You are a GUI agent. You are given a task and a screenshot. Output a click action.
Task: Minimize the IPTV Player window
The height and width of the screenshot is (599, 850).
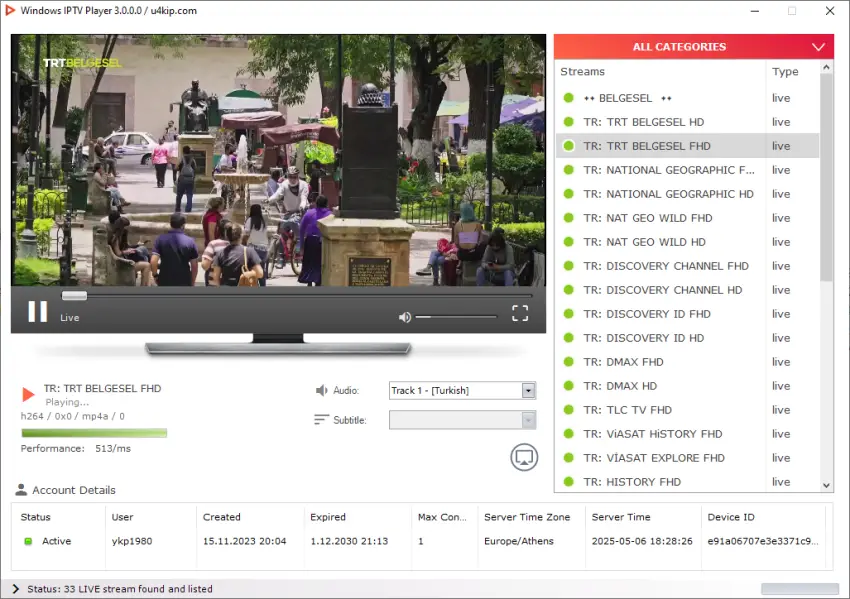tap(755, 11)
